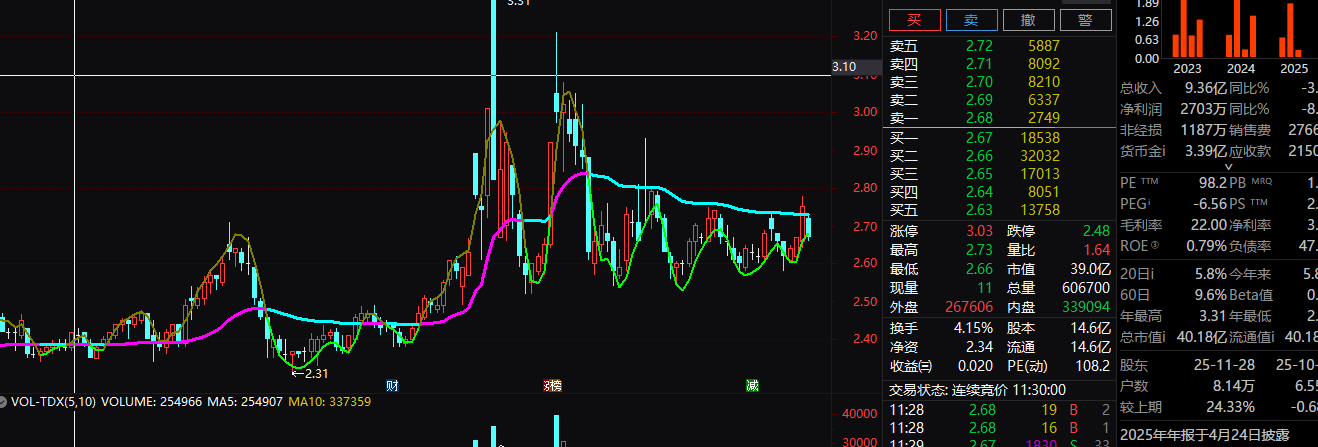This screenshot has height=447, width=1318.
Task: Select the 买二 row at 2.66
Action: pyautogui.click(x=998, y=156)
